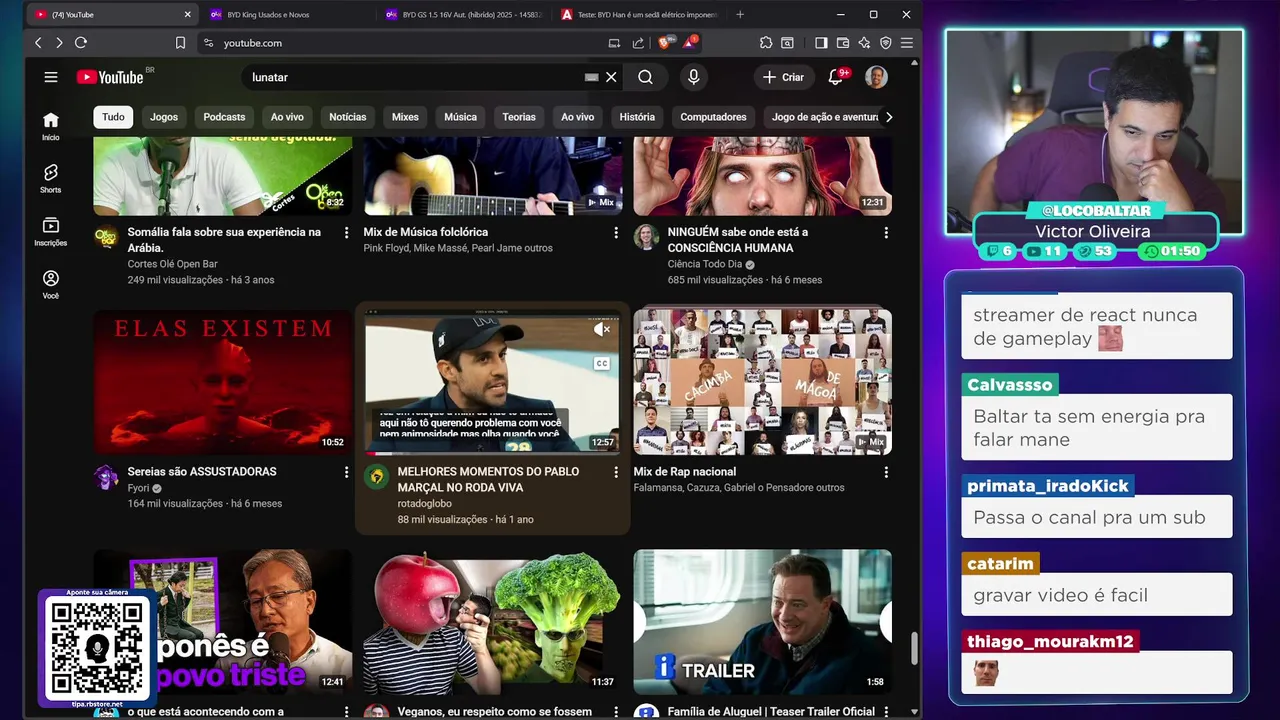
Task: Seek the red progress bar on preview video
Action: coord(492,453)
